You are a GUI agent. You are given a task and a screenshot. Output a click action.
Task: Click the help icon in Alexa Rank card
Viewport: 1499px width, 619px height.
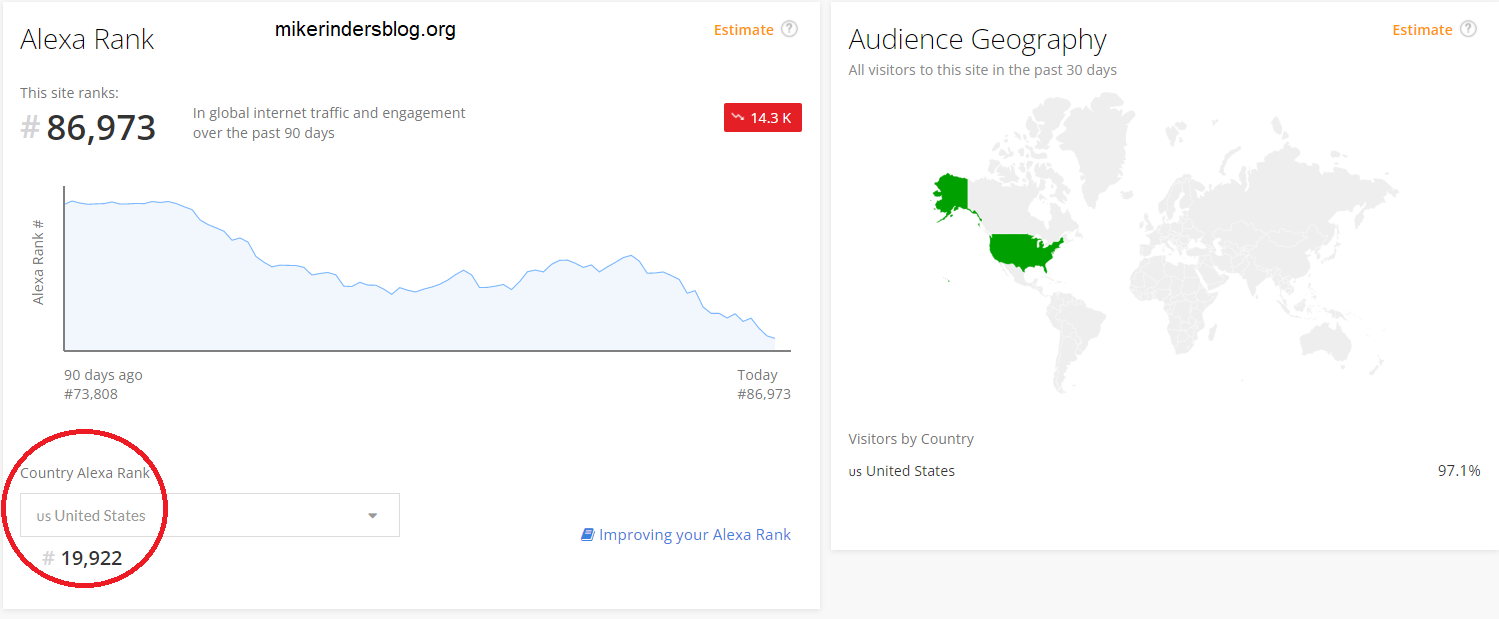789,29
